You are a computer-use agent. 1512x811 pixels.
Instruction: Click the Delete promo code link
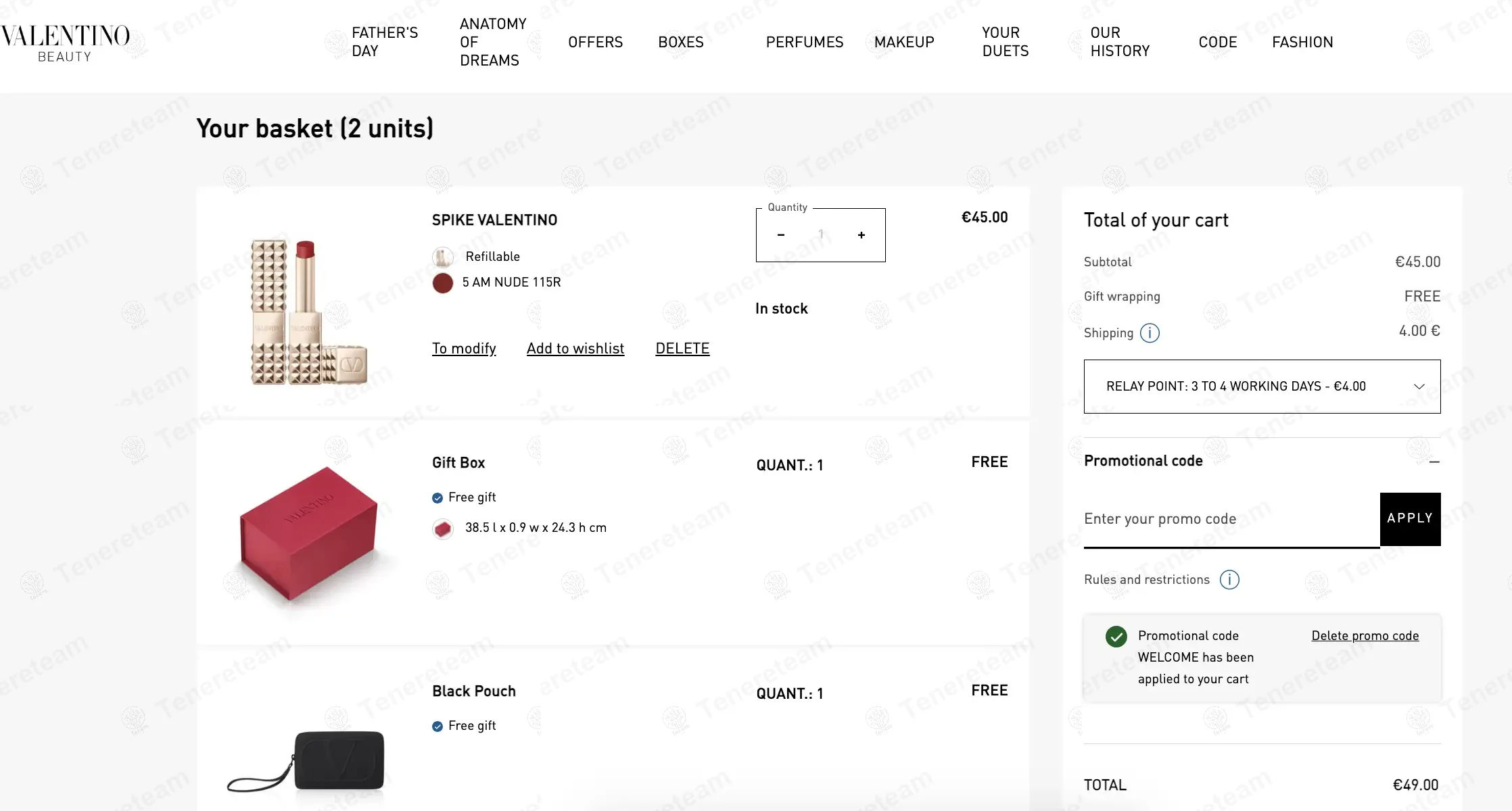[1365, 636]
